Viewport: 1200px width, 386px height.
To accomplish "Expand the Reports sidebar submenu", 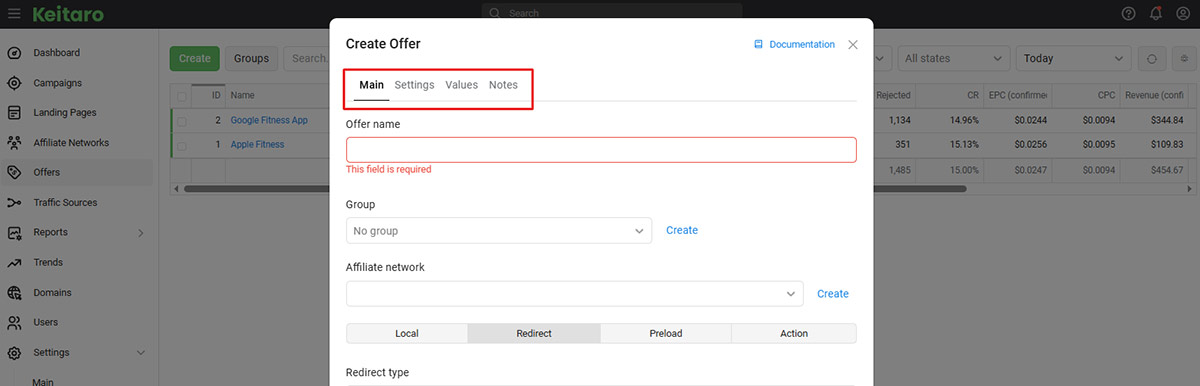I will click(x=140, y=233).
